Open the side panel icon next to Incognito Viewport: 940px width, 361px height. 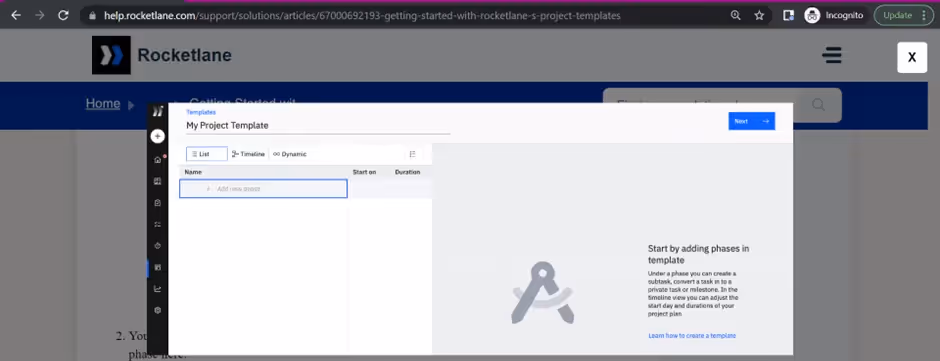[789, 16]
